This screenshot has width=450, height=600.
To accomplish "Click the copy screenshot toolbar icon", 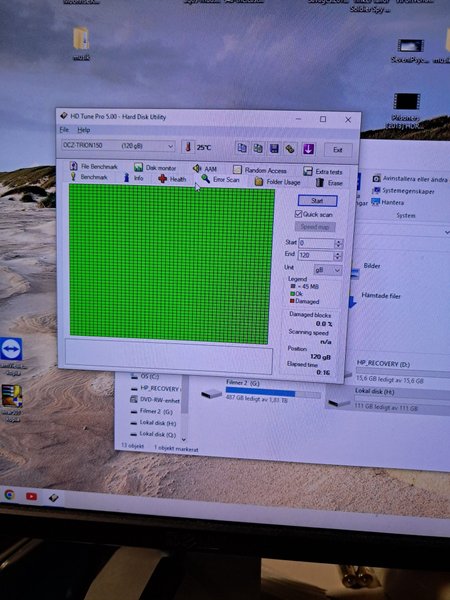I will [x=258, y=148].
